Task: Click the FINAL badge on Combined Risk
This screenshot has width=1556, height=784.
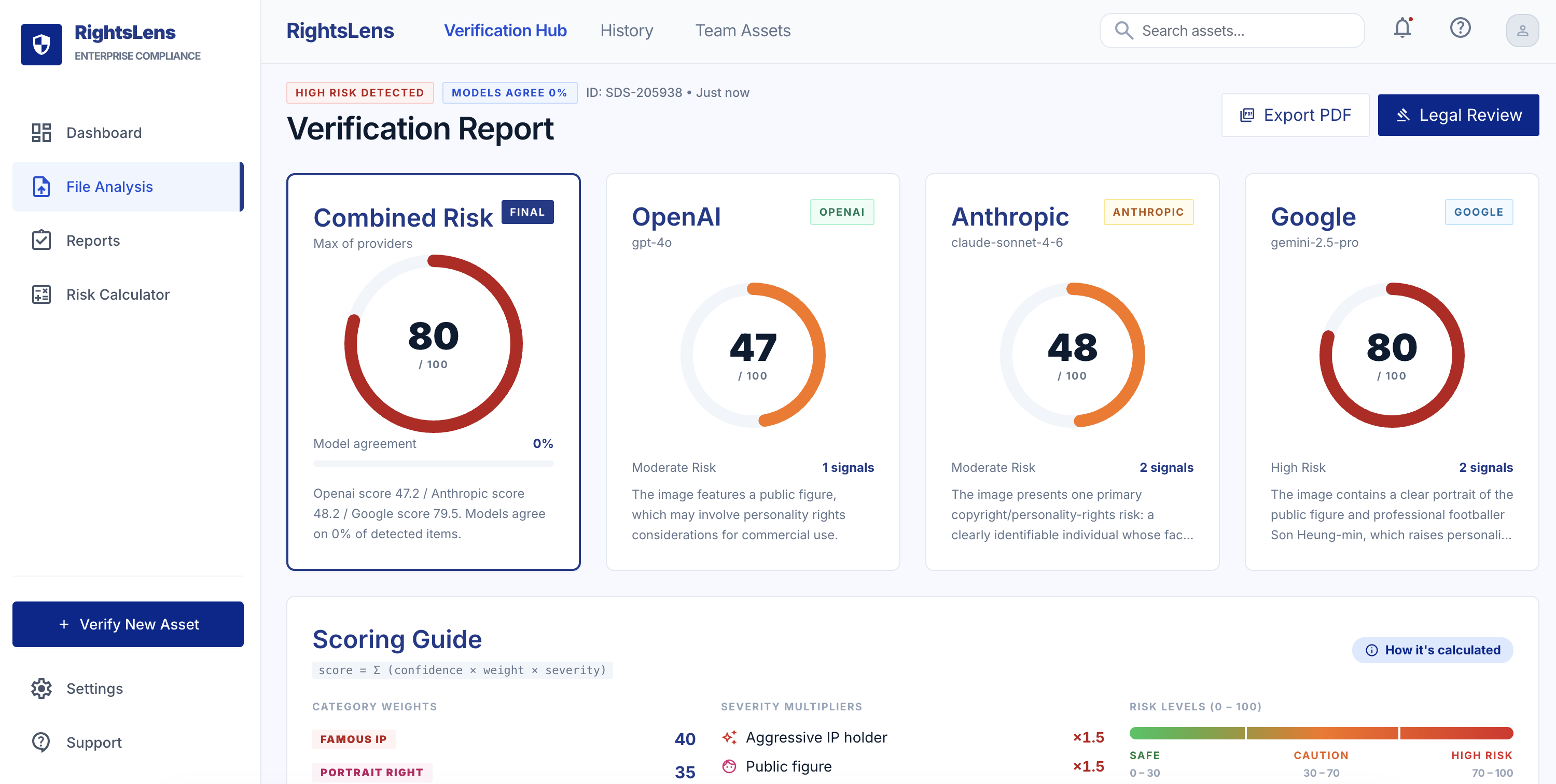Action: [527, 212]
